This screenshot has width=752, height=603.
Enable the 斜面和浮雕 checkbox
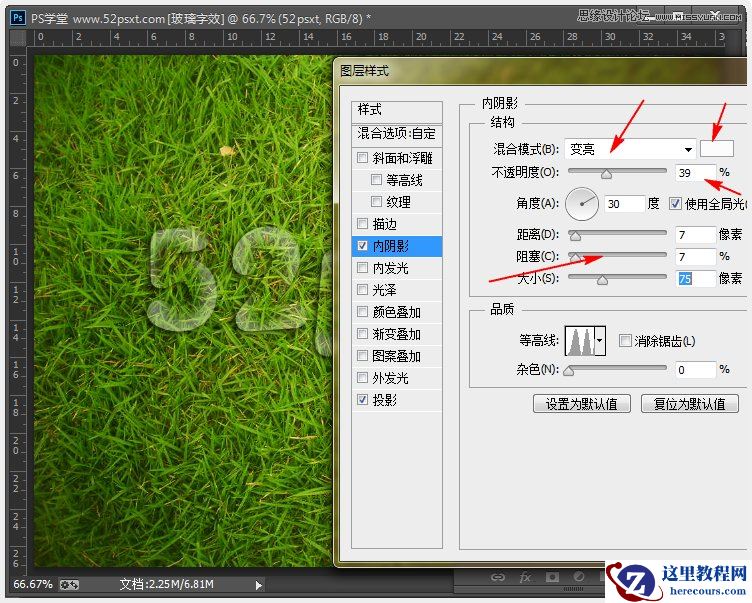[363, 157]
